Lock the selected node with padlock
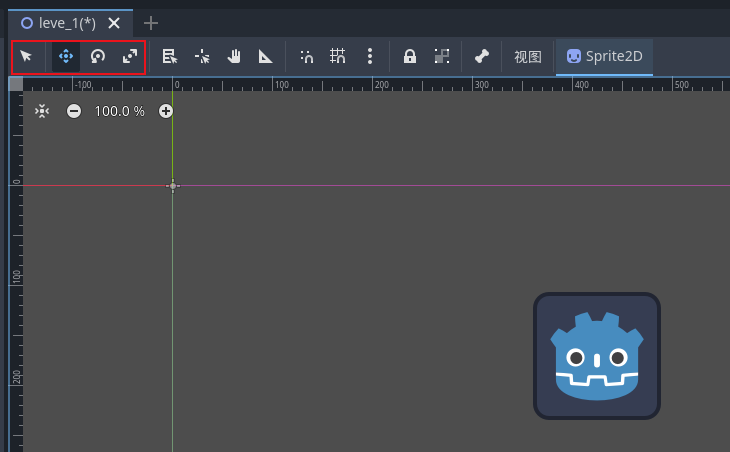Image resolution: width=730 pixels, height=452 pixels. point(410,57)
